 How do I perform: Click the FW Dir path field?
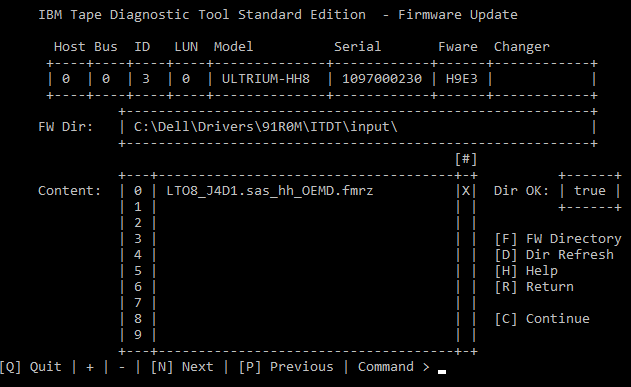(x=357, y=127)
